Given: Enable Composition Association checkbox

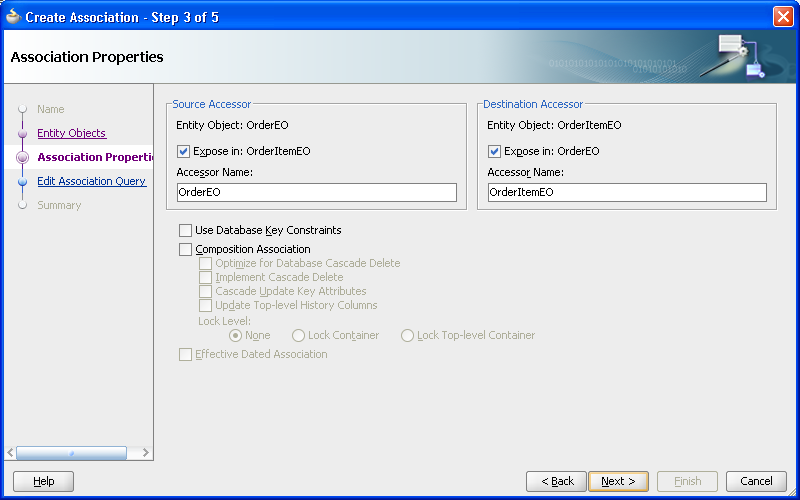Looking at the screenshot, I should click(185, 249).
